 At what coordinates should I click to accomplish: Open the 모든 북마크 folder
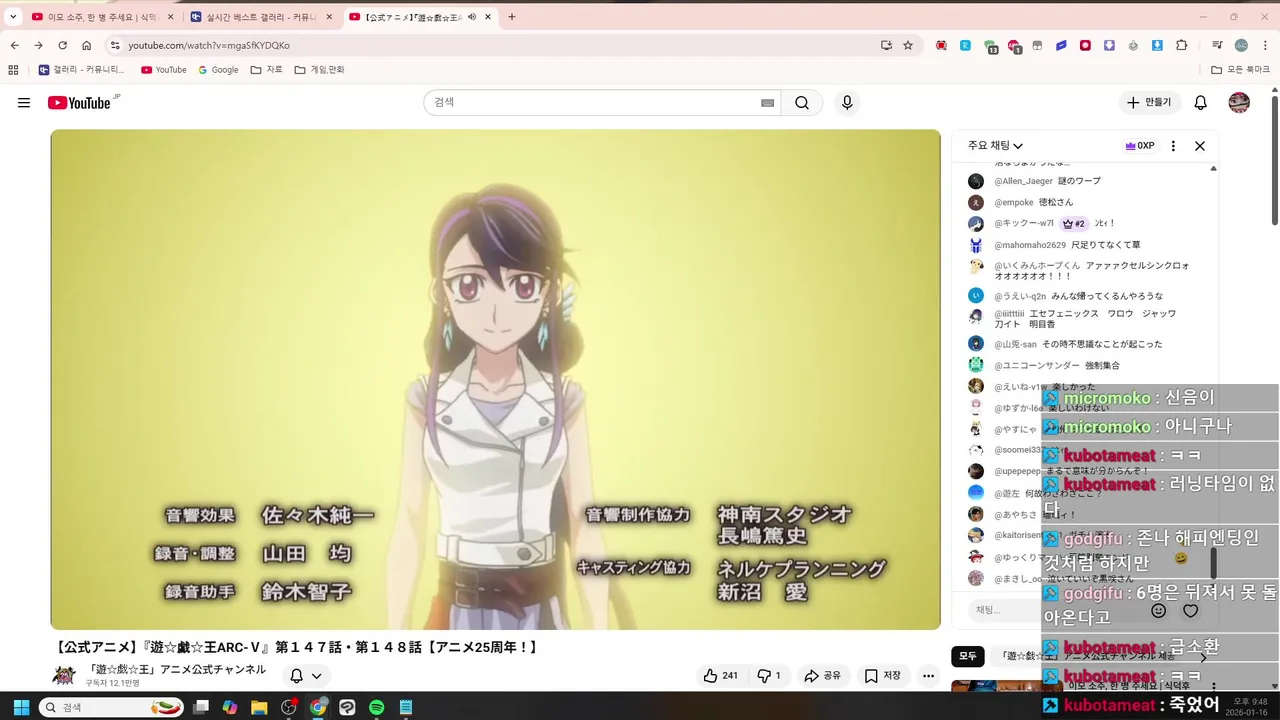pos(1240,70)
